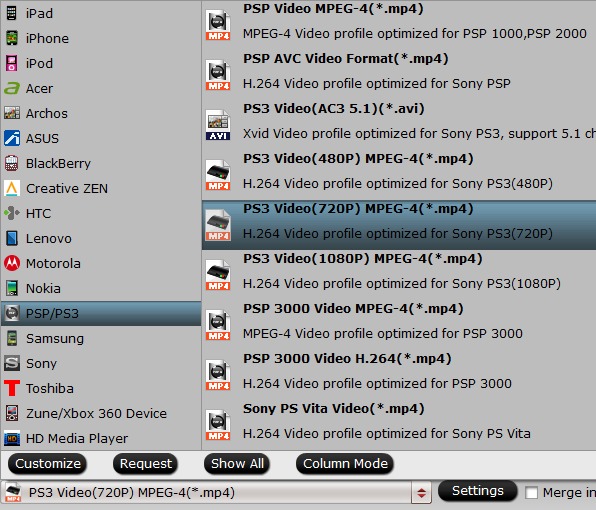Image resolution: width=596 pixels, height=510 pixels.
Task: Click the PSP 3000 Video MPEG-4 icon
Action: click(x=218, y=325)
